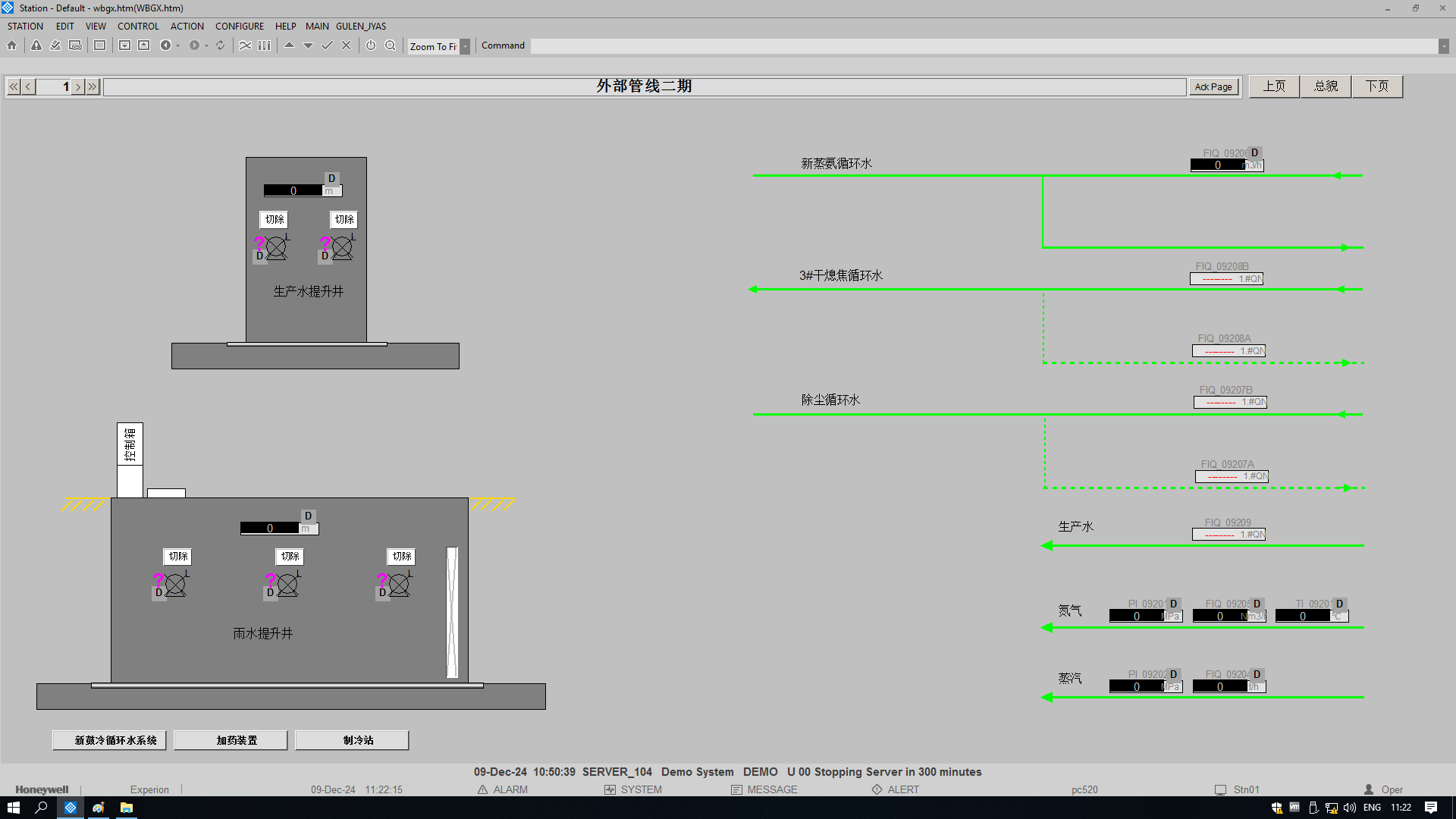
Task: Open notification center in taskbar
Action: click(1430, 808)
